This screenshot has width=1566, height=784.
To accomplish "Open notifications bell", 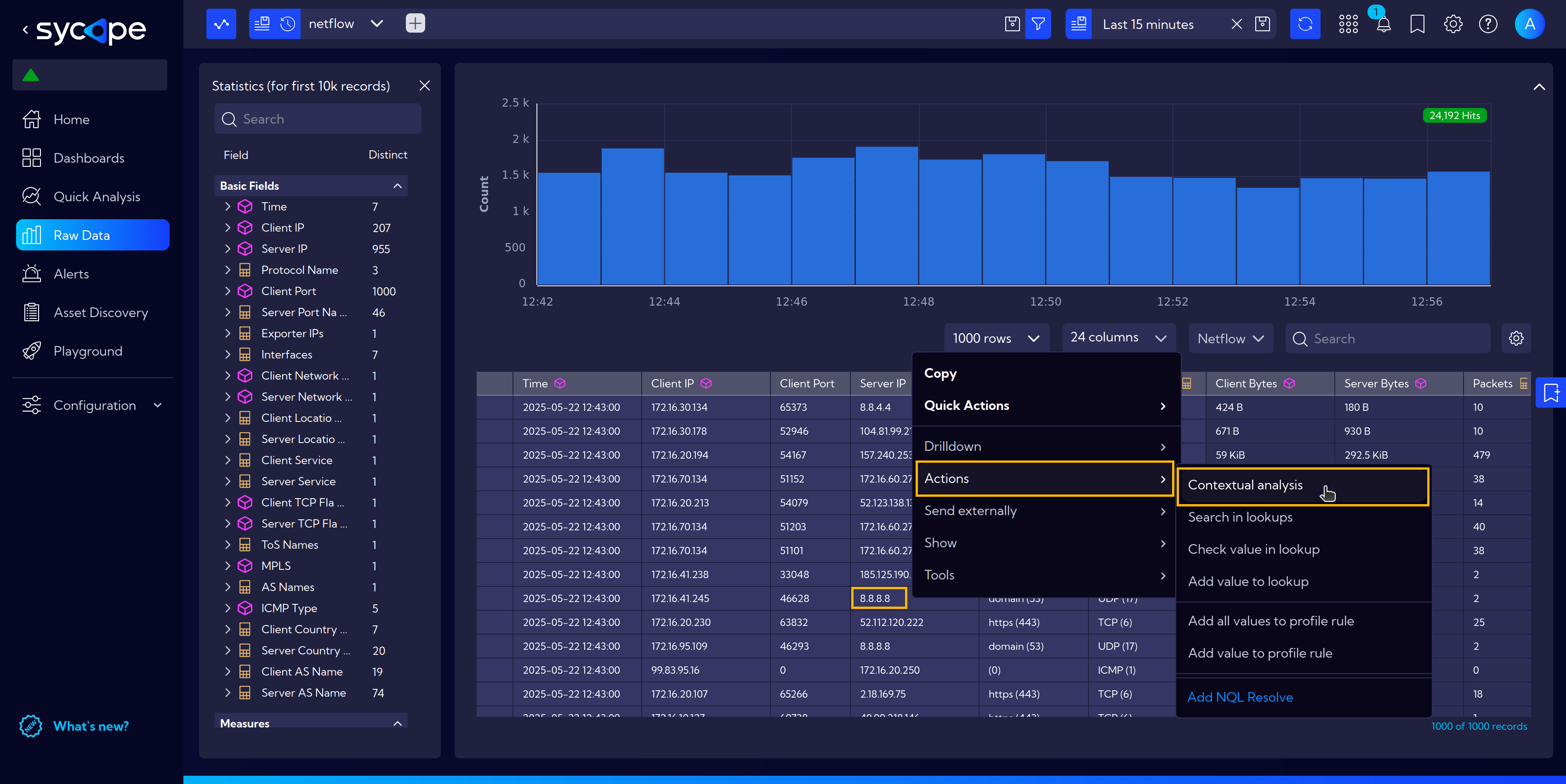I will pos(1383,24).
